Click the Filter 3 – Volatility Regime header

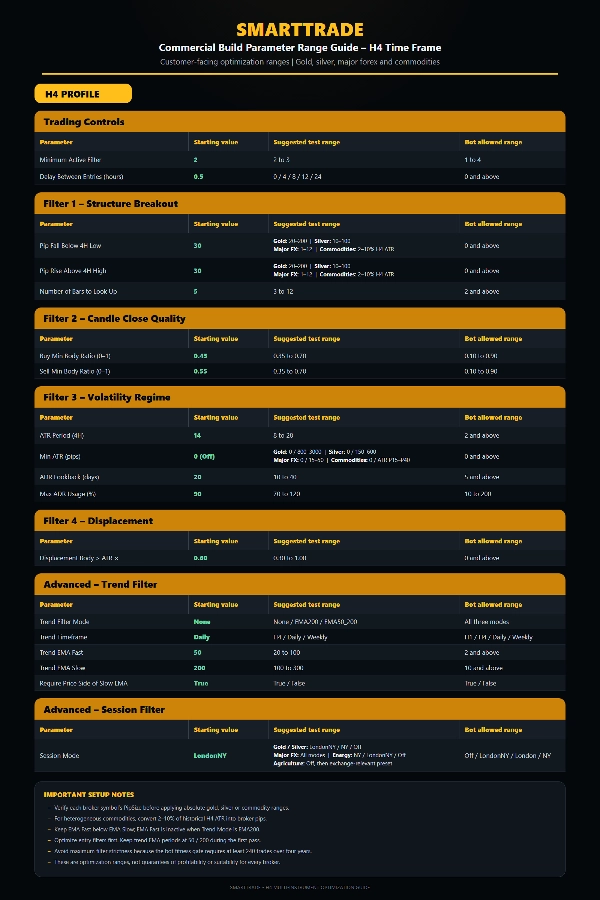tap(300, 397)
